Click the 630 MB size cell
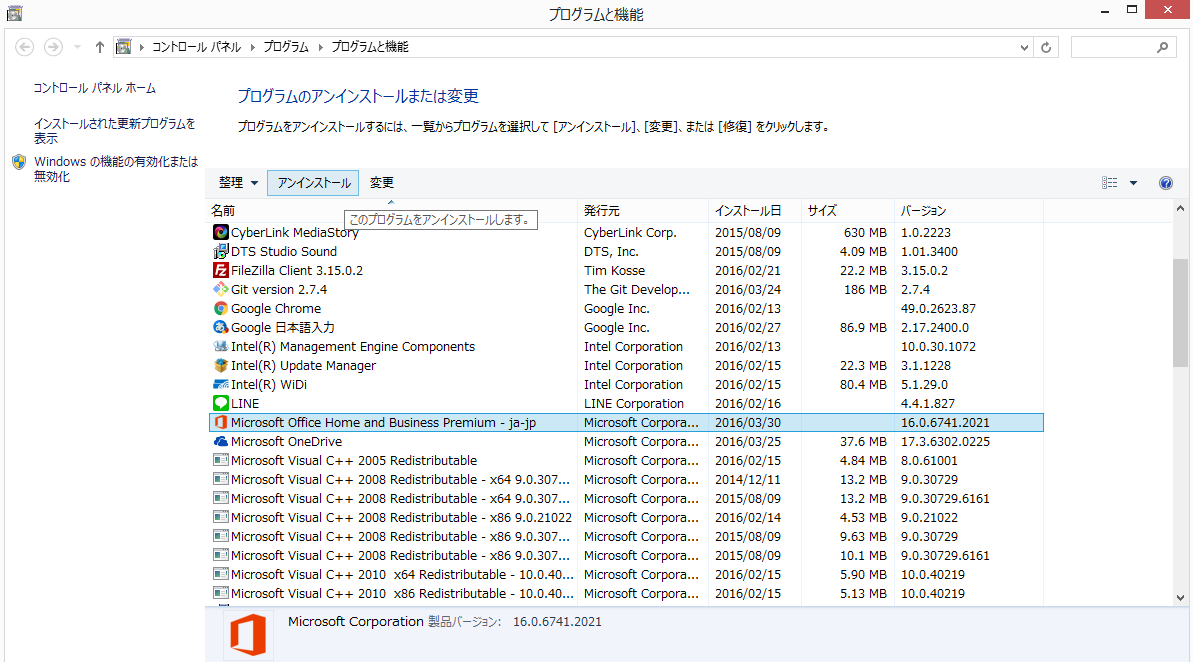The height and width of the screenshot is (662, 1193). (865, 232)
